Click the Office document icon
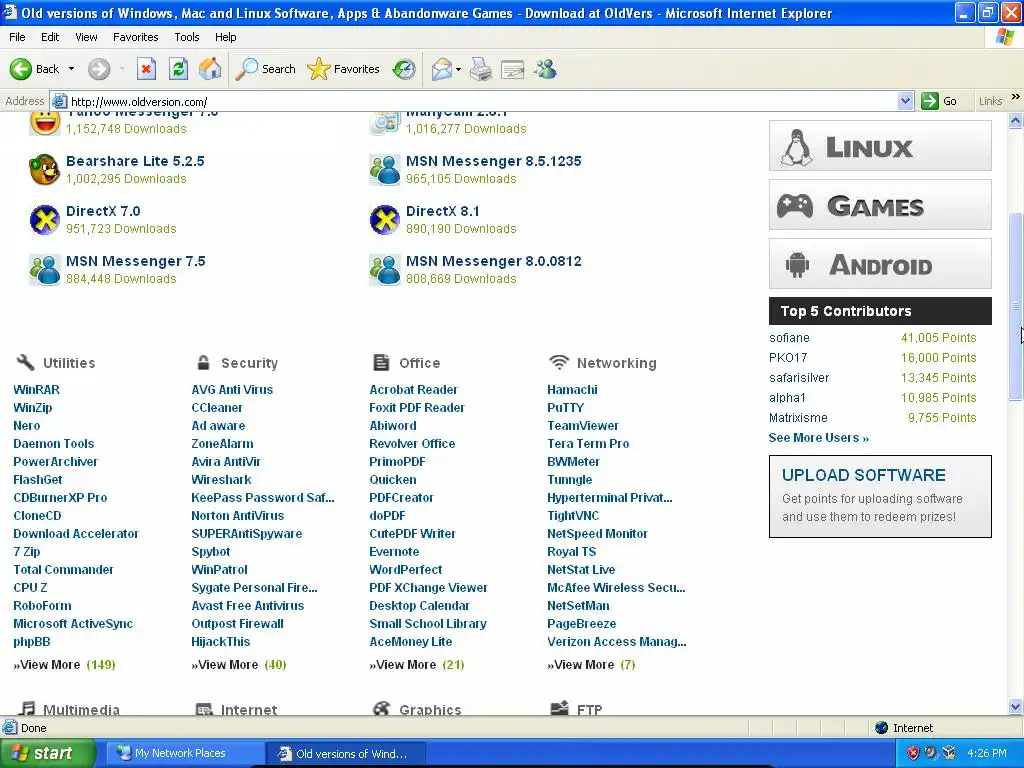 (x=381, y=362)
